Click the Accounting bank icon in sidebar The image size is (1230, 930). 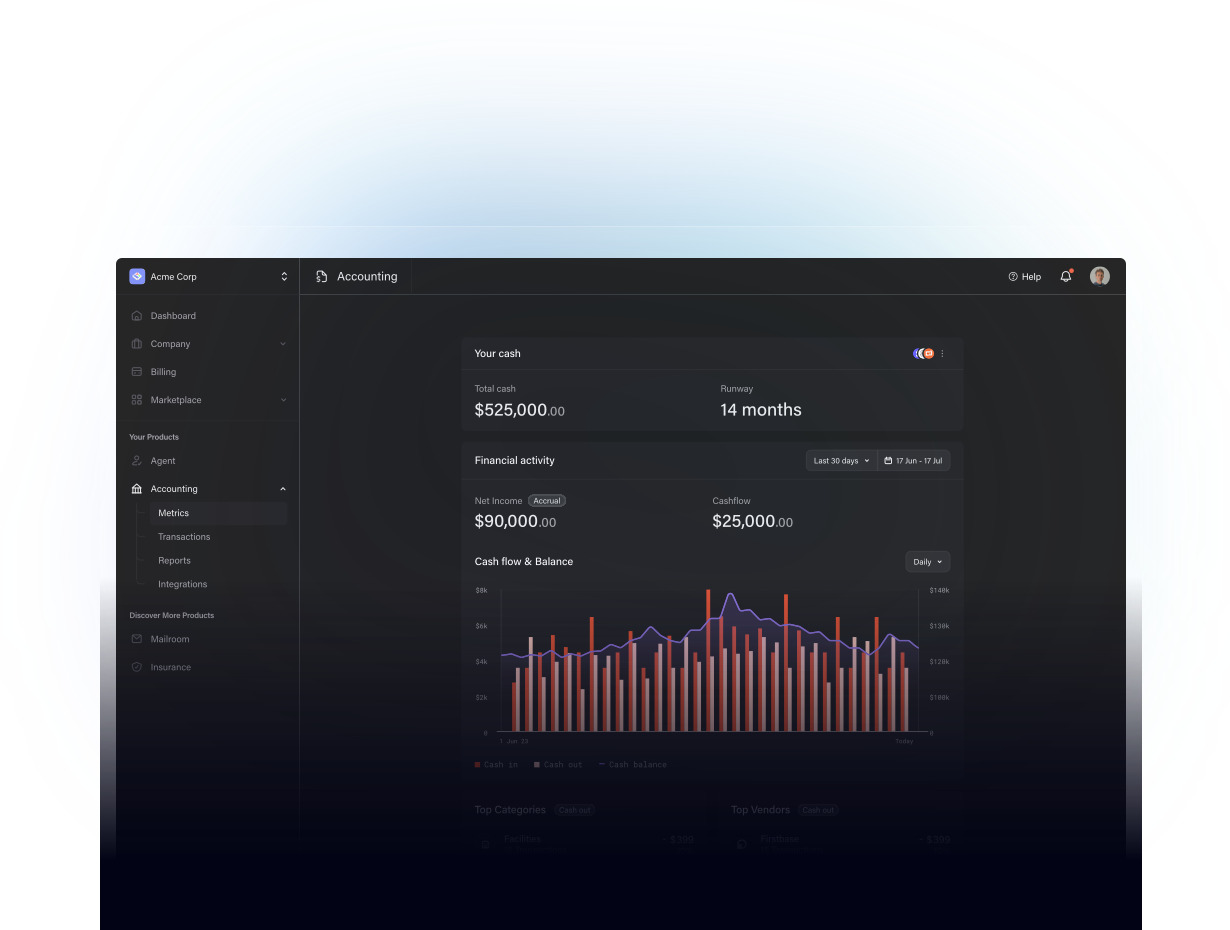pyautogui.click(x=137, y=489)
